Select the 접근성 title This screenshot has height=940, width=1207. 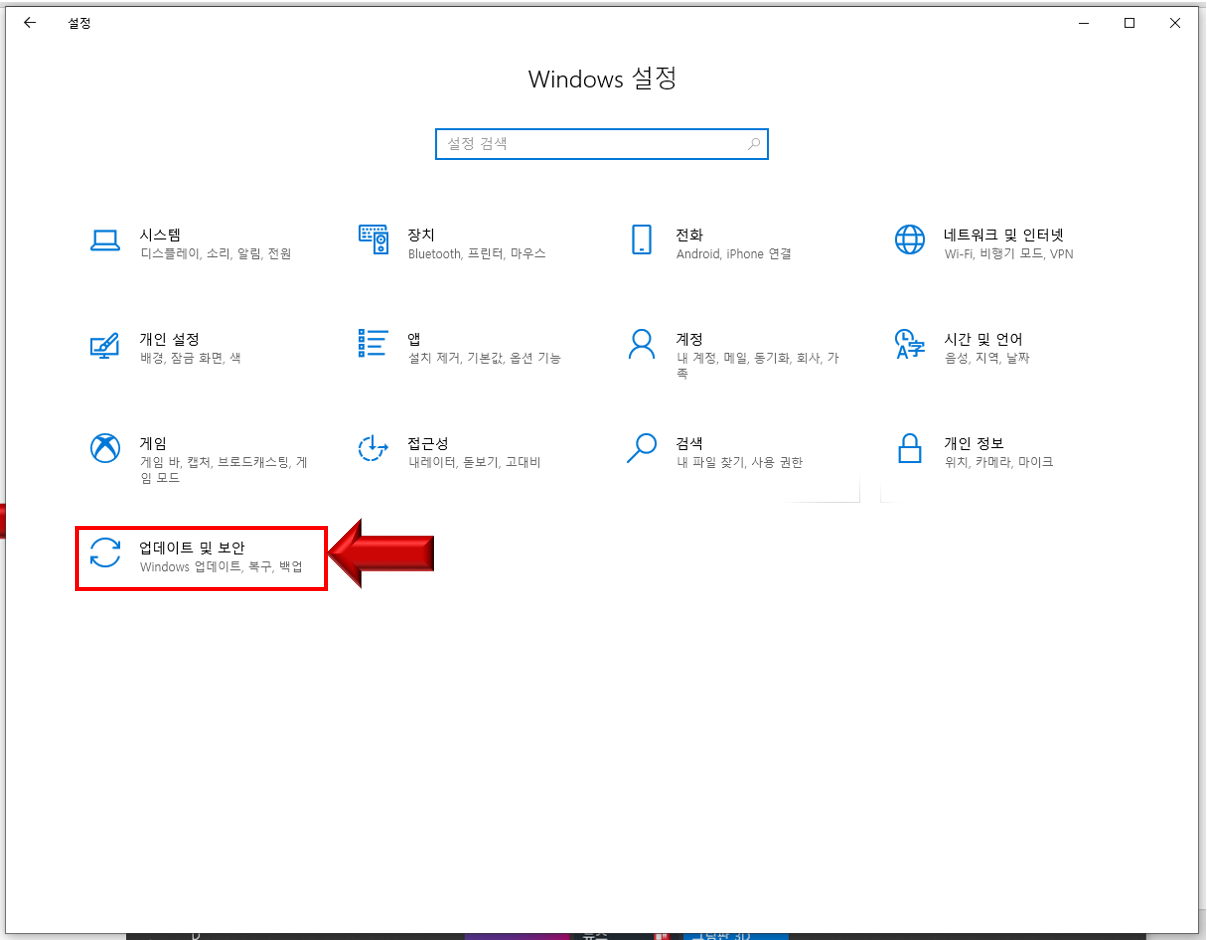coord(428,443)
